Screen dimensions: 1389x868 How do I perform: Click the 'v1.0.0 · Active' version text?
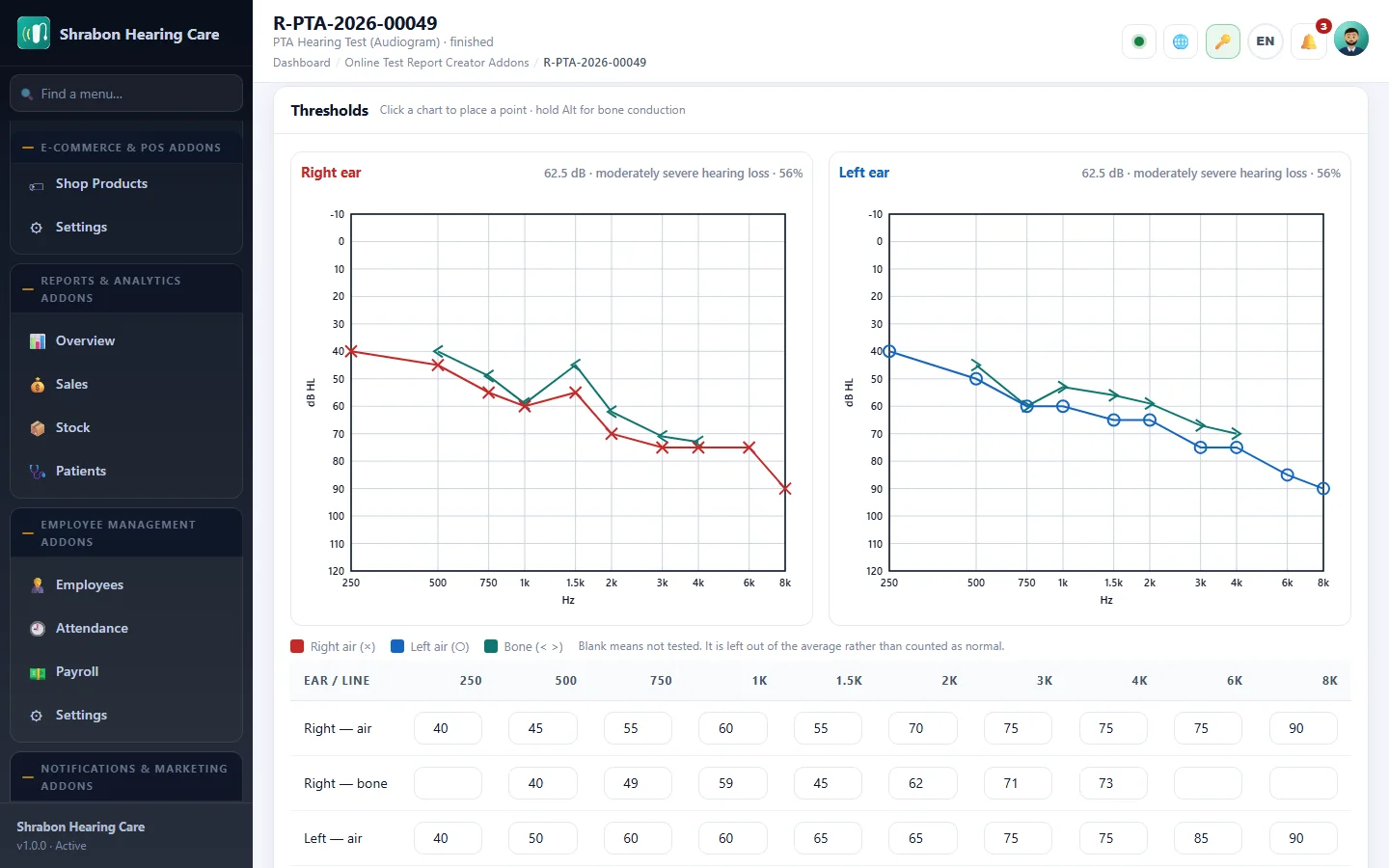(x=51, y=846)
